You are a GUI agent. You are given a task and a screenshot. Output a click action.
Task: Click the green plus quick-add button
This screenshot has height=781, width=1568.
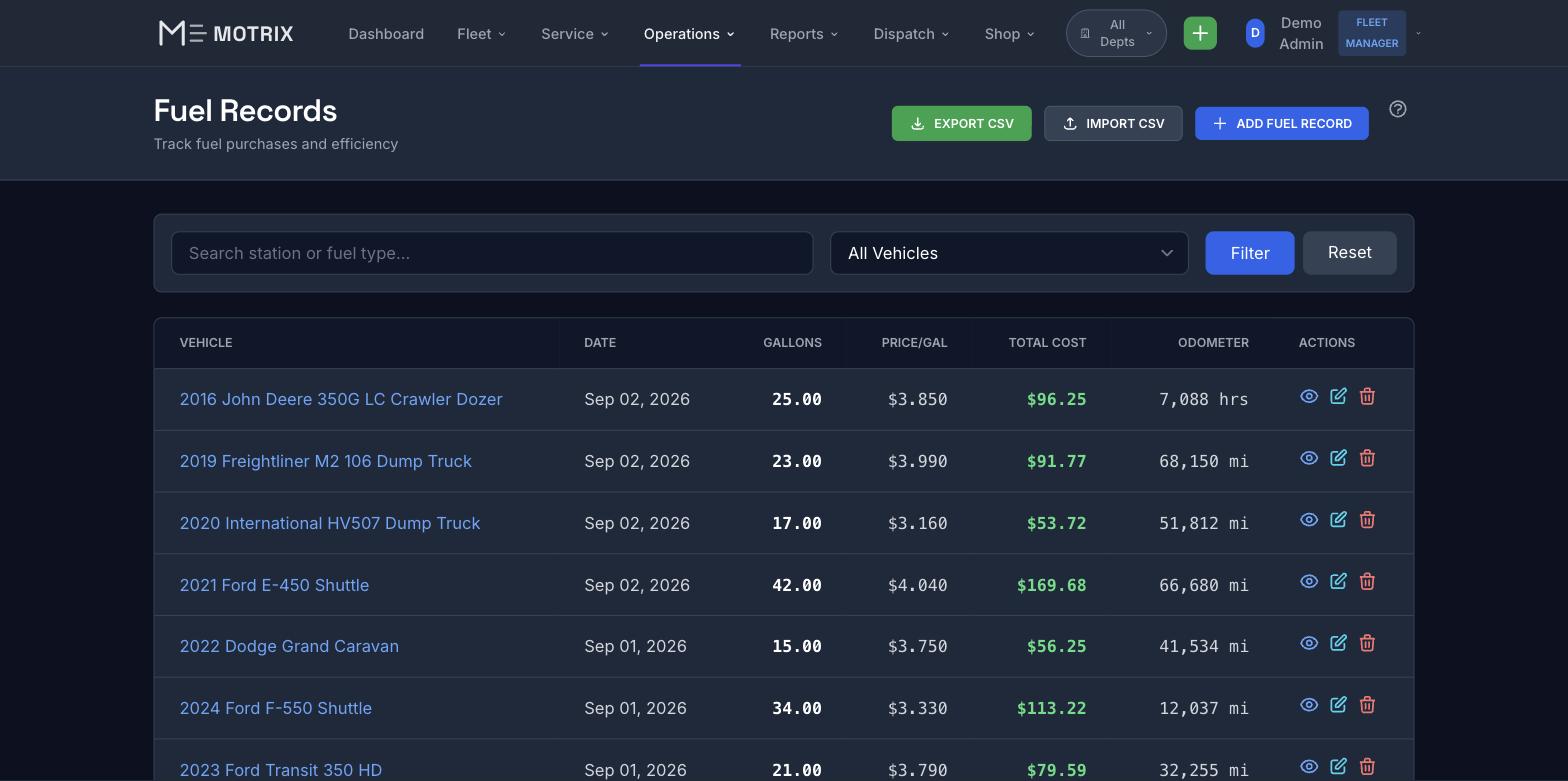(x=1200, y=33)
